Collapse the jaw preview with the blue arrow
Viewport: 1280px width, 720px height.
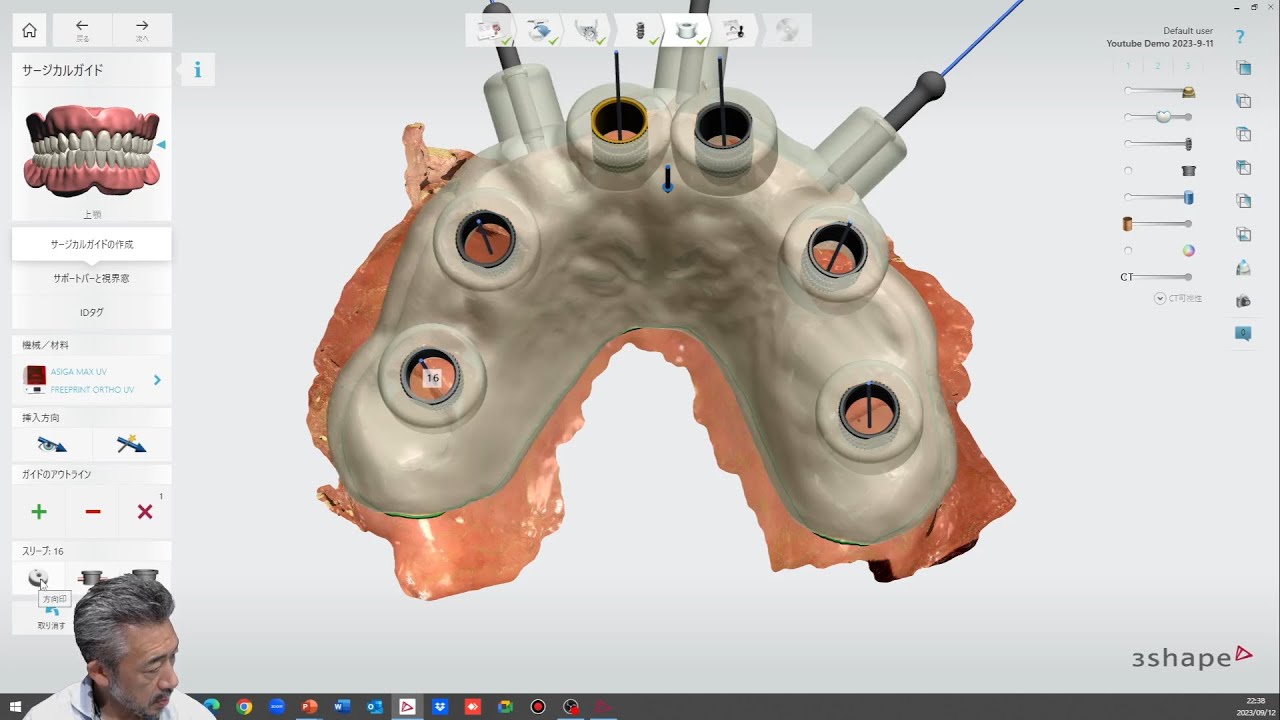(161, 146)
